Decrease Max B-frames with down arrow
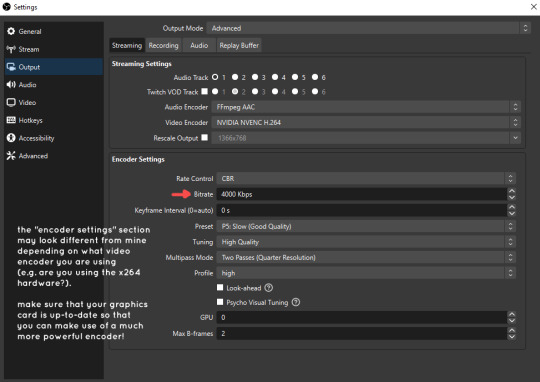 point(512,336)
